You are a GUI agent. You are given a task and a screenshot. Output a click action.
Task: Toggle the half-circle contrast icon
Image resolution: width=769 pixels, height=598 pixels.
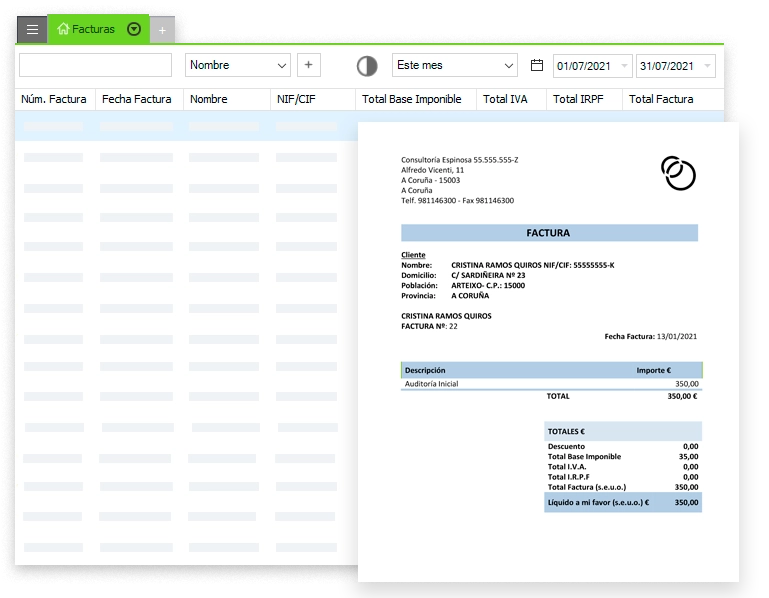tap(368, 66)
